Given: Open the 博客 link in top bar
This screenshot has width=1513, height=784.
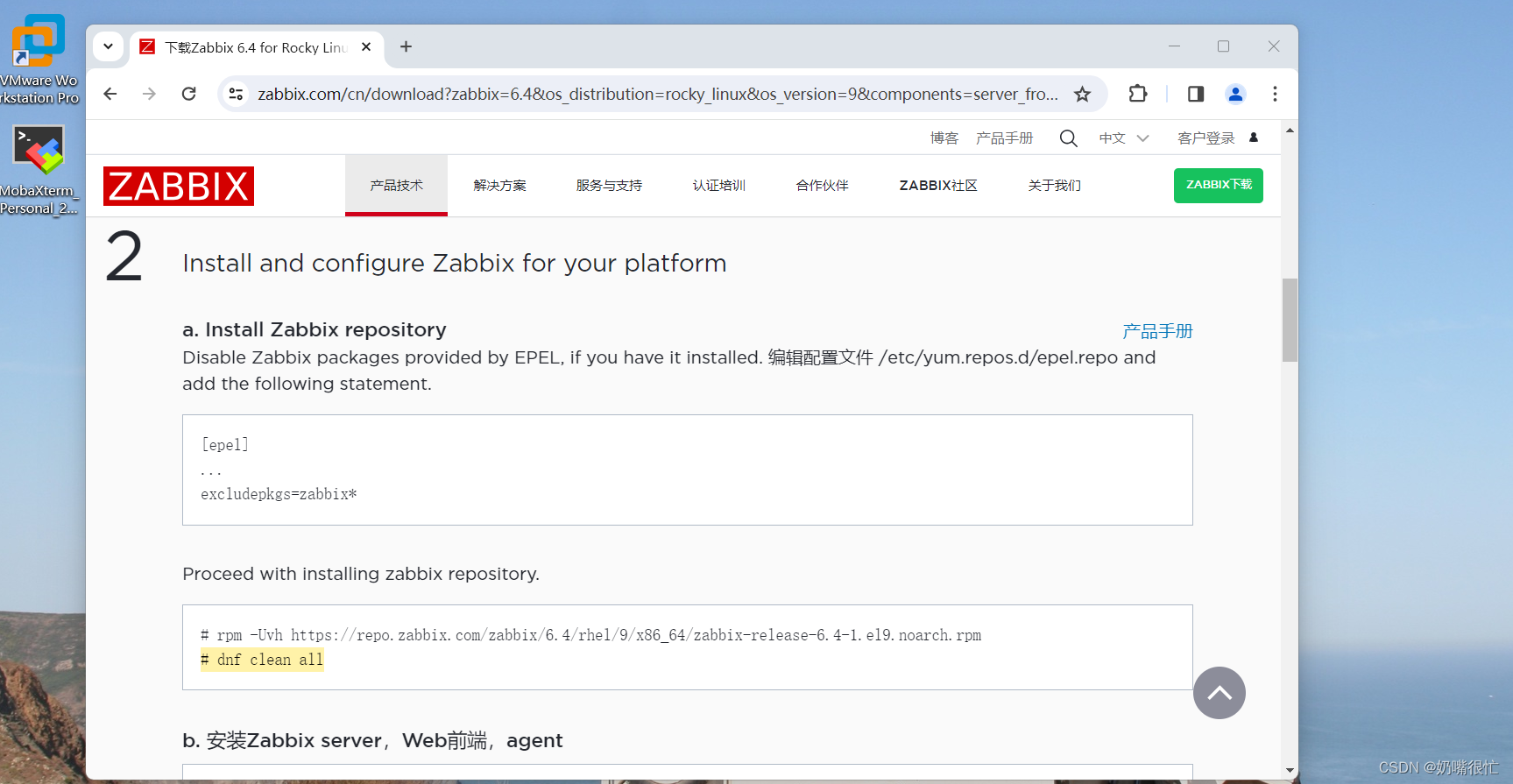Looking at the screenshot, I should (x=944, y=138).
